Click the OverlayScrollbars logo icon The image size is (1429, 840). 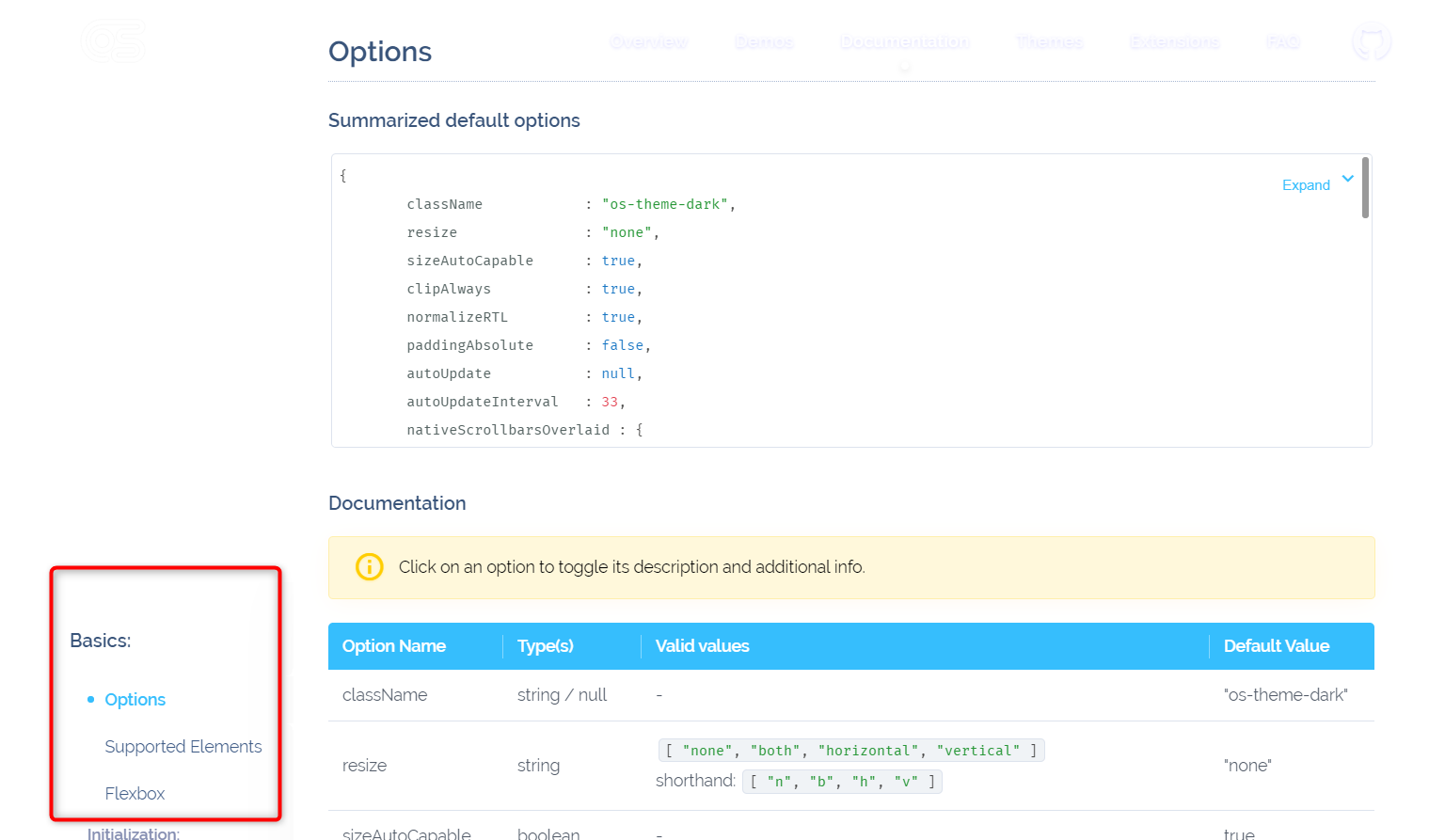(x=113, y=41)
